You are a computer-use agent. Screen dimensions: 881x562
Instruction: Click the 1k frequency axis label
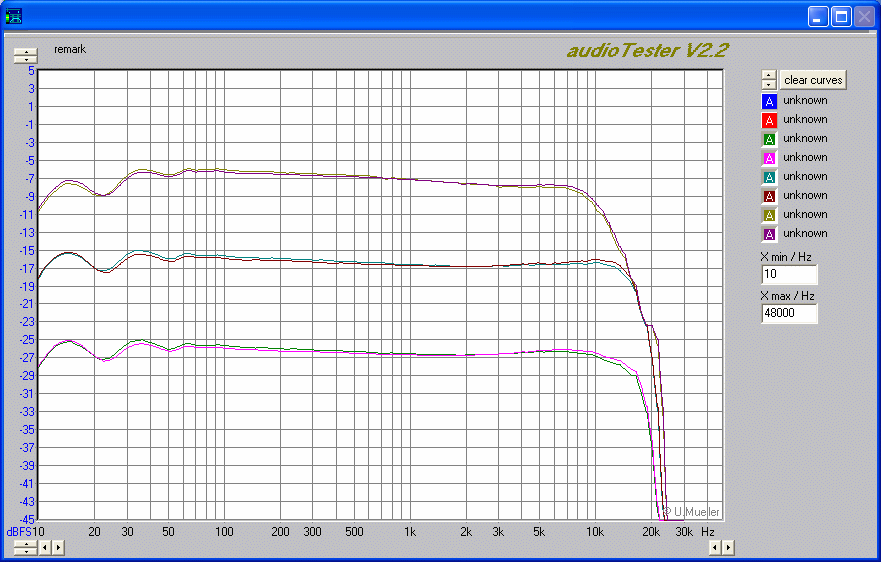[x=410, y=532]
